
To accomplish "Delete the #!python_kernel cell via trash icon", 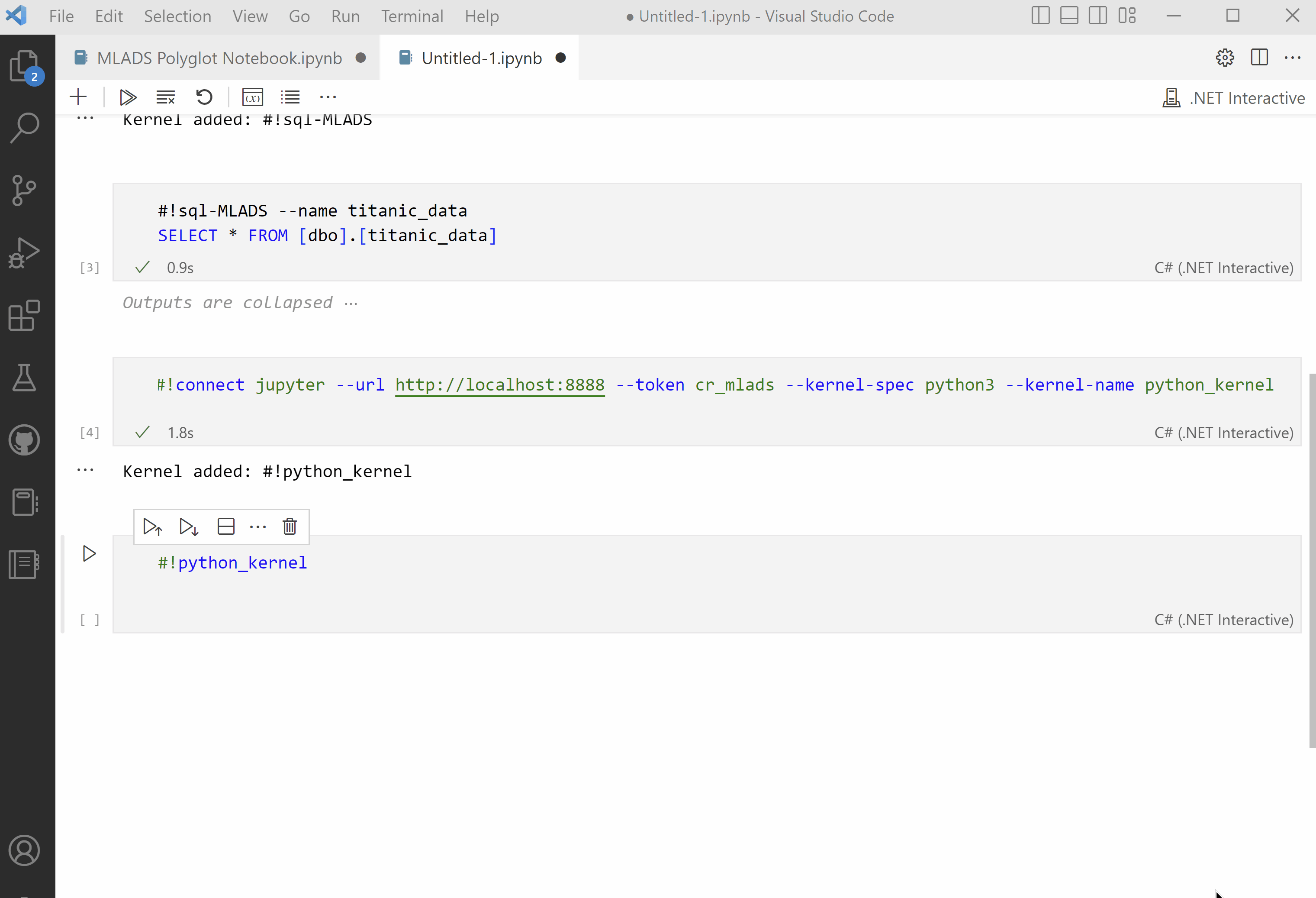I will pos(290,527).
